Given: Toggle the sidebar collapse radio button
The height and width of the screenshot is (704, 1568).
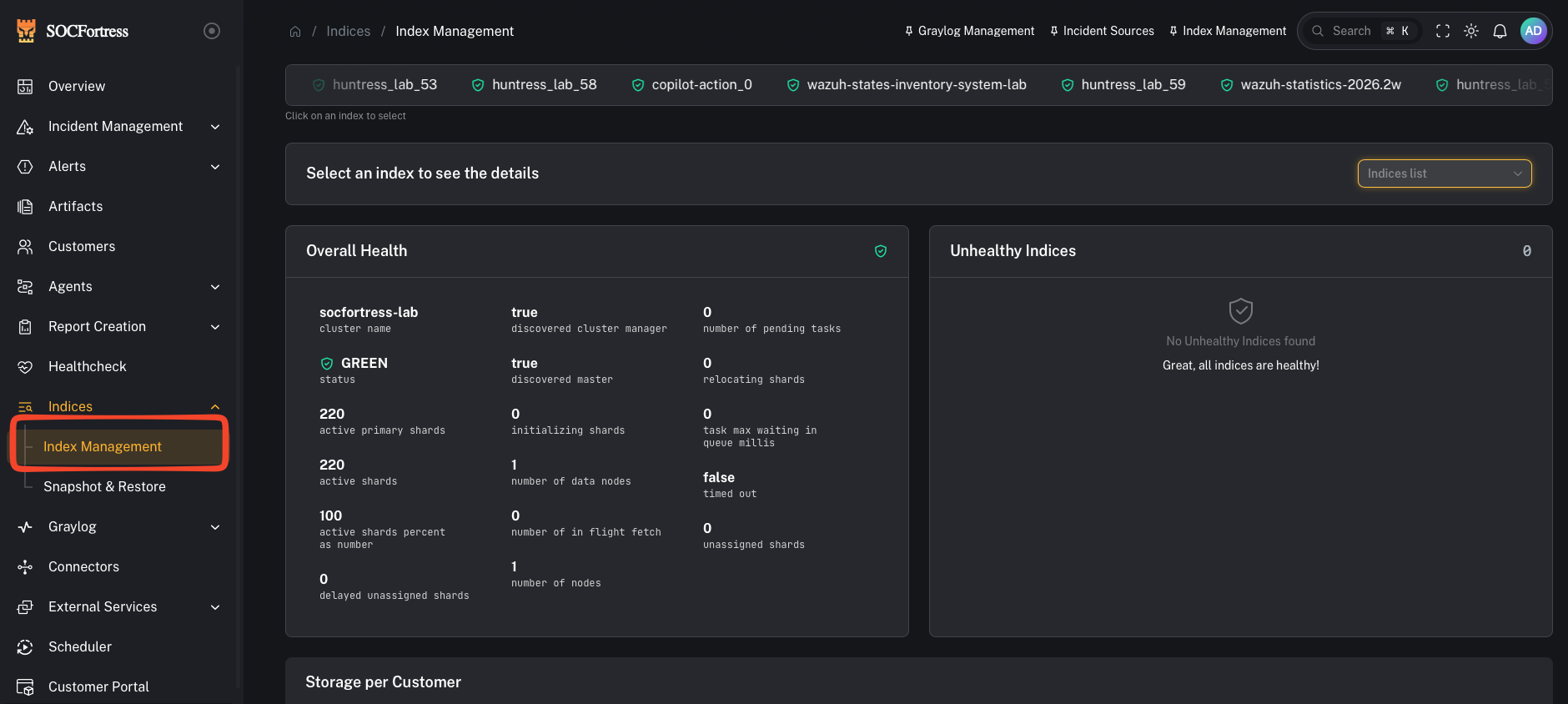Looking at the screenshot, I should point(212,31).
